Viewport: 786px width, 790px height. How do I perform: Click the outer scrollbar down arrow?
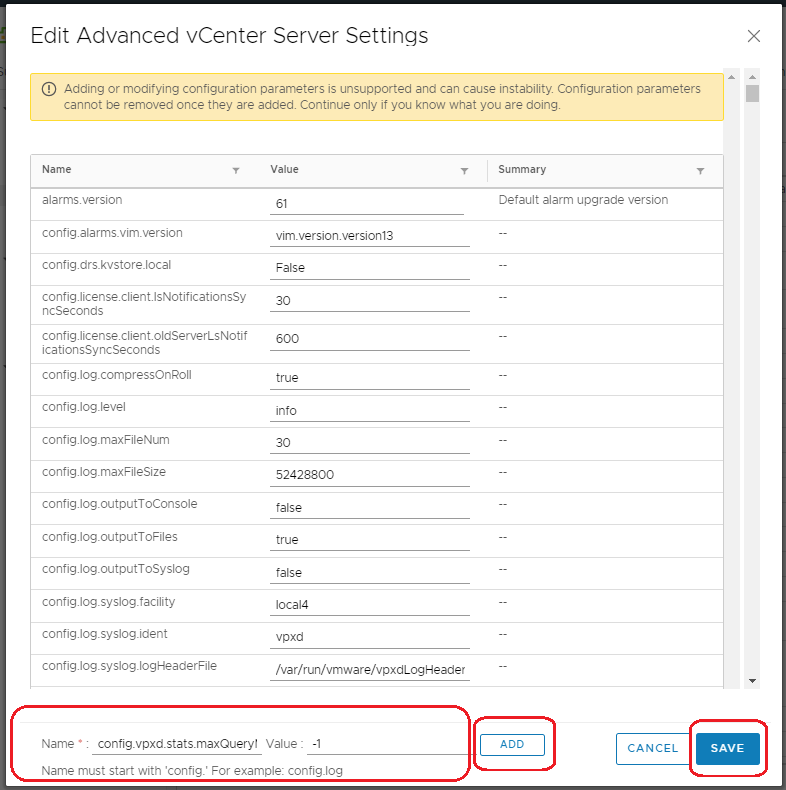click(x=752, y=681)
